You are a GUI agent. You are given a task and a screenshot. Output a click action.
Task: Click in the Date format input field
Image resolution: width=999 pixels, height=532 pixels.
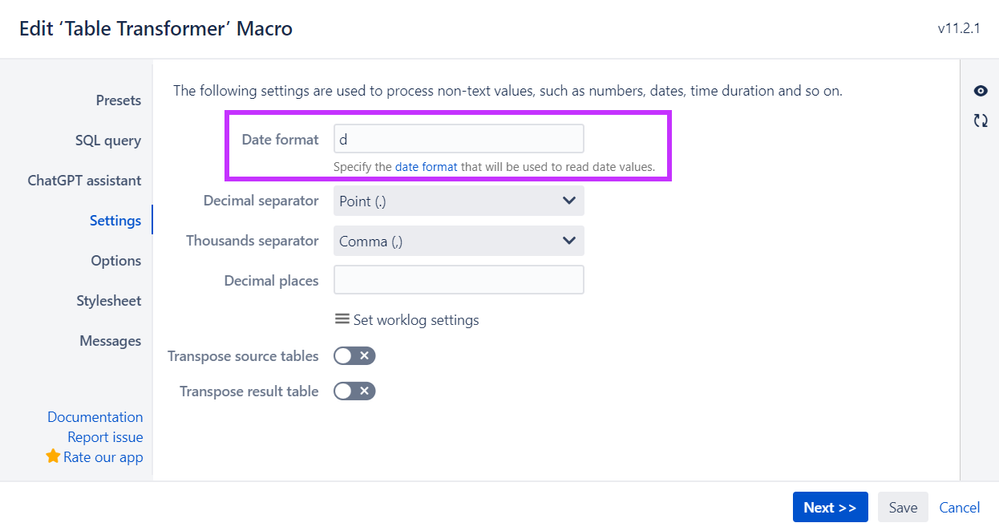pyautogui.click(x=459, y=139)
